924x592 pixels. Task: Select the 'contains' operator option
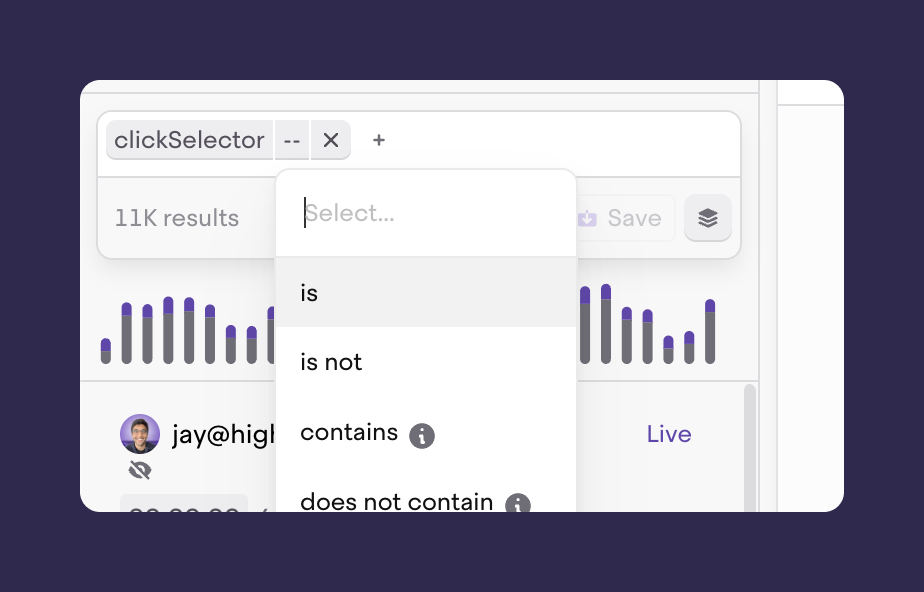click(349, 433)
